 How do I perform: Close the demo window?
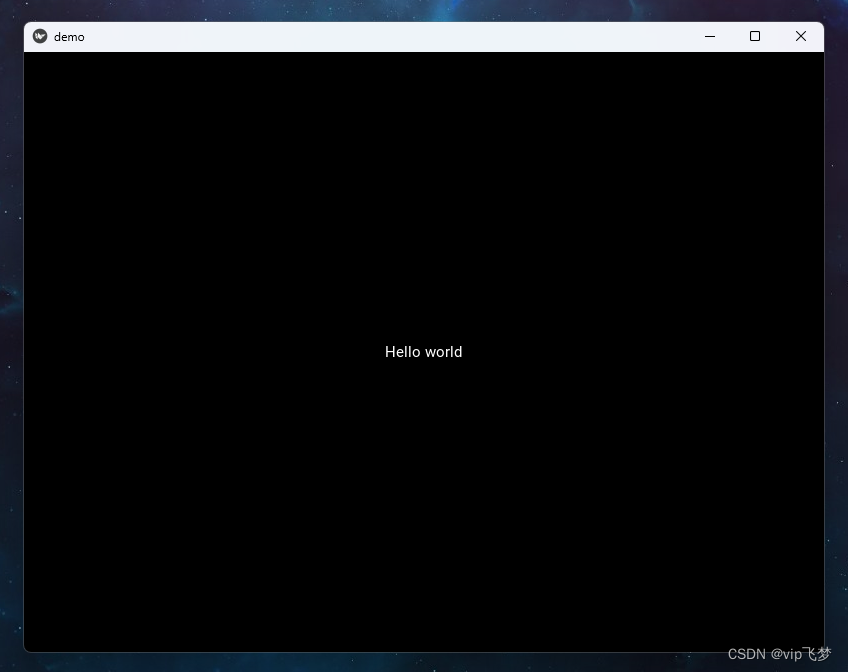pos(801,36)
